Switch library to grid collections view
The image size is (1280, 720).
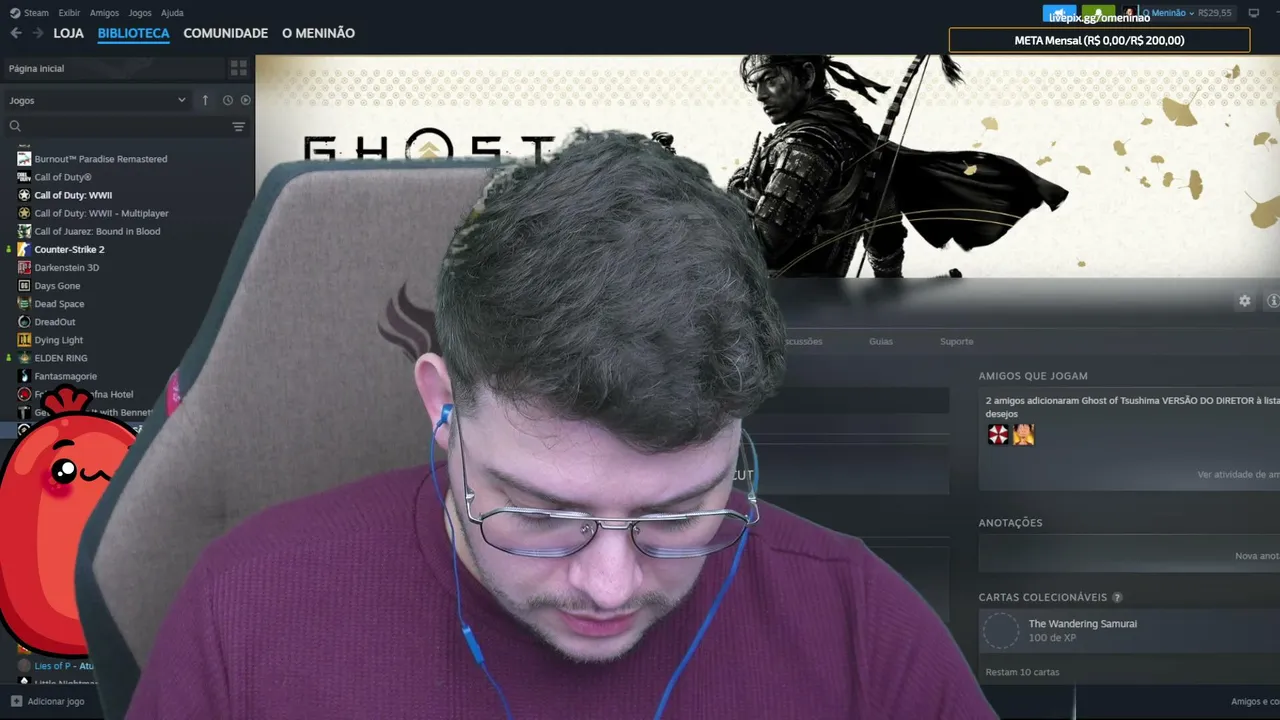point(238,68)
